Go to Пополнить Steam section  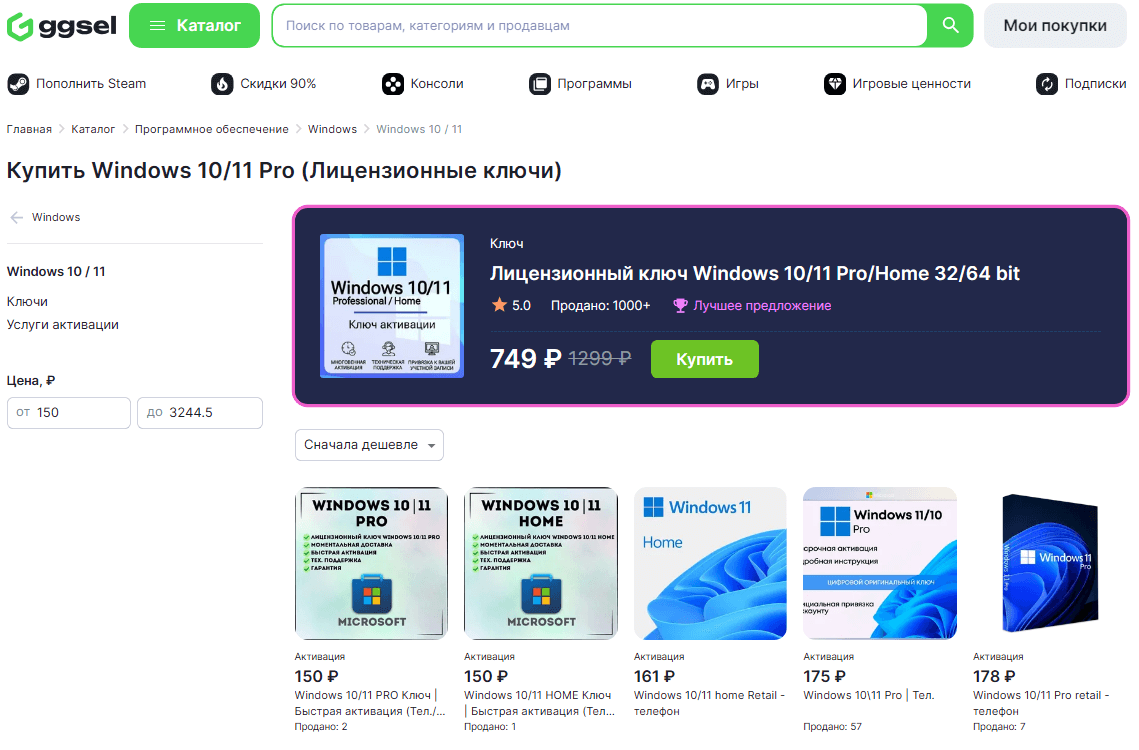coord(77,84)
